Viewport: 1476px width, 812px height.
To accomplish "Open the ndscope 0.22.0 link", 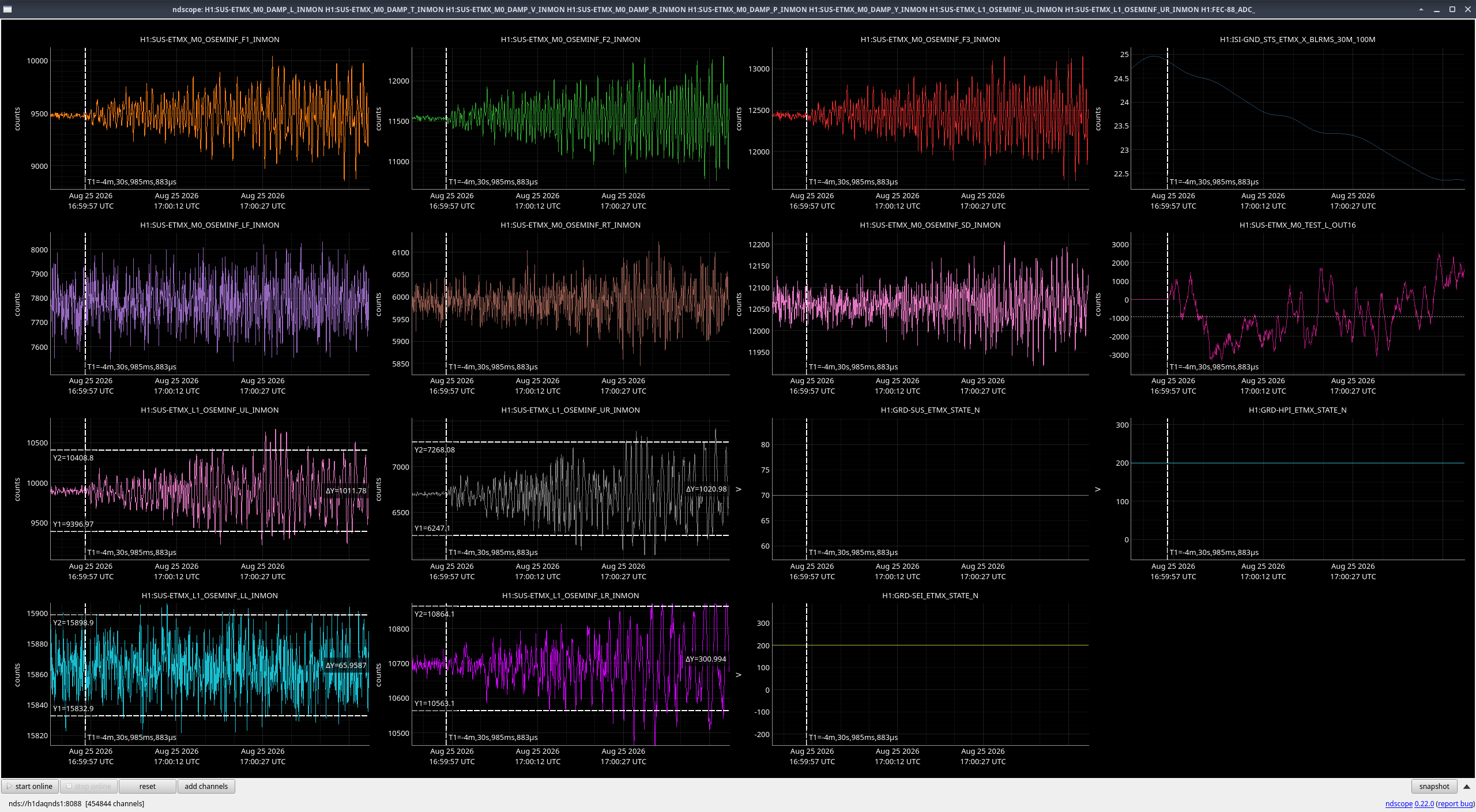I will pyautogui.click(x=1409, y=803).
